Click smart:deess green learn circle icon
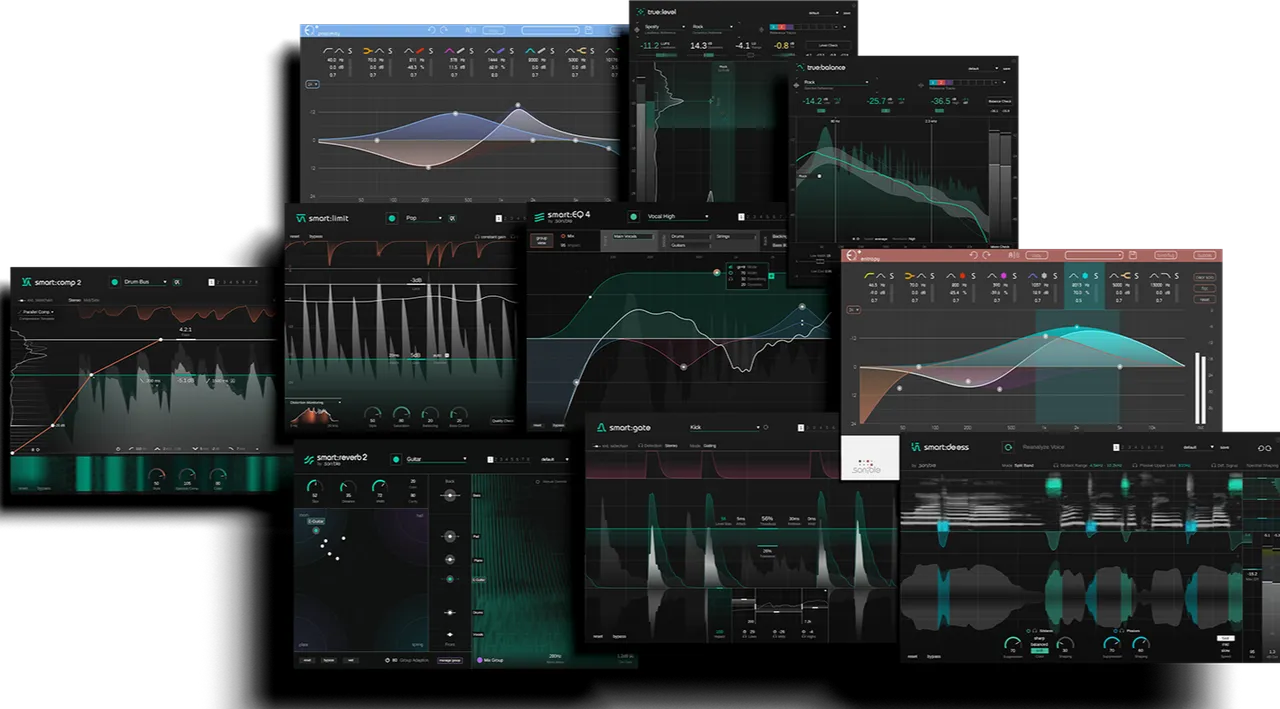The width and height of the screenshot is (1280, 709). click(1007, 448)
